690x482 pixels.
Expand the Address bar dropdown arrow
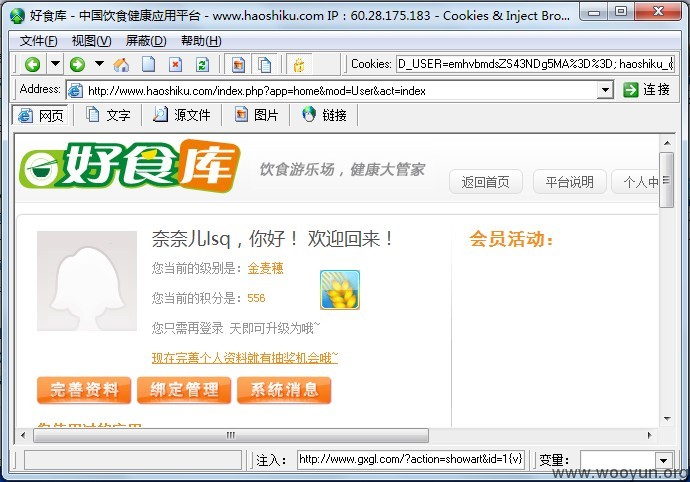[x=606, y=90]
